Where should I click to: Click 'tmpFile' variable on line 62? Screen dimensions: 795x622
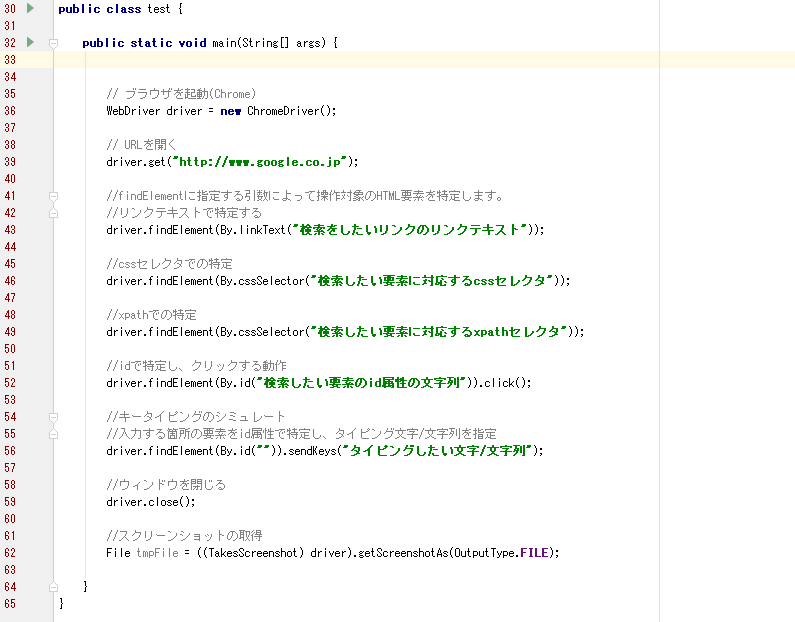[x=157, y=553]
